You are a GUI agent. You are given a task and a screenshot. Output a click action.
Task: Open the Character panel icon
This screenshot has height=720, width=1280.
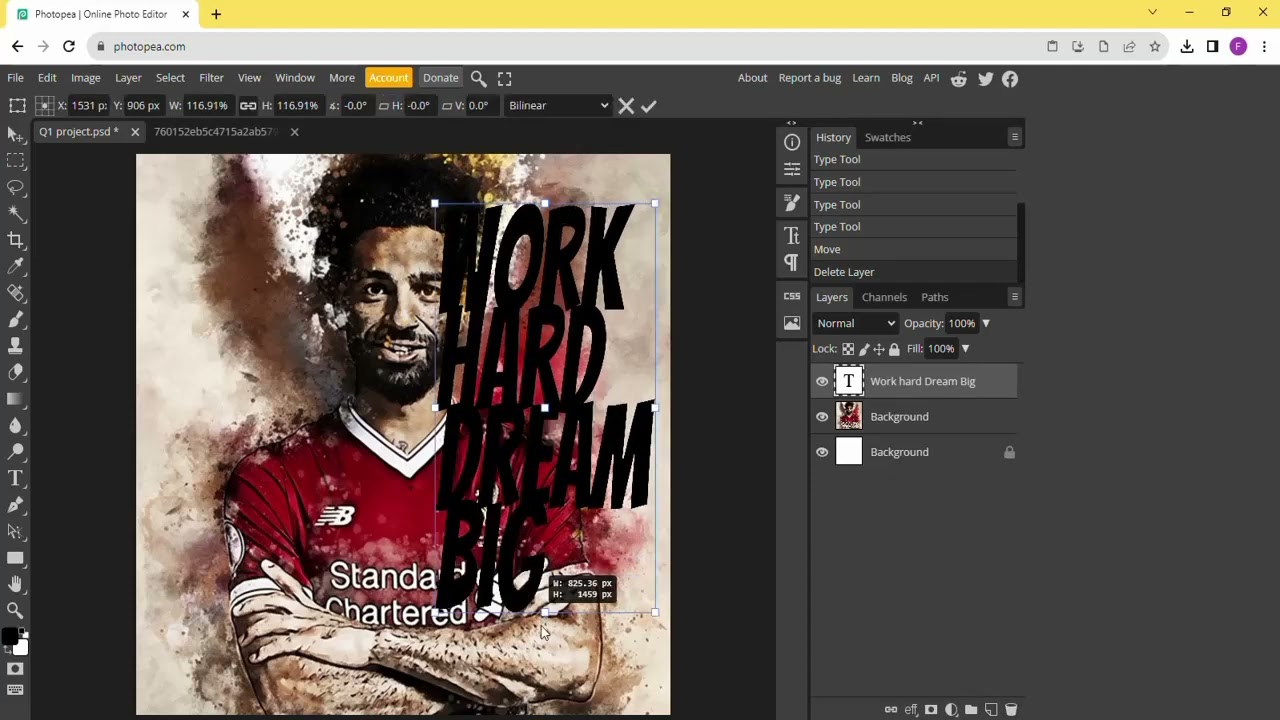pos(792,236)
